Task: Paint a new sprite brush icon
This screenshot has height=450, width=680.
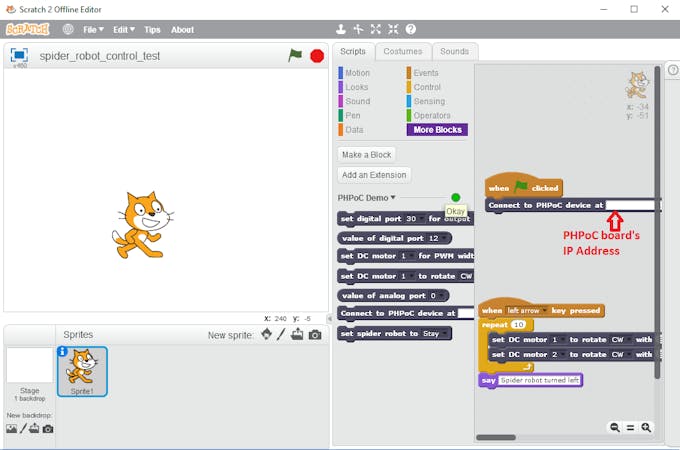Action: pyautogui.click(x=281, y=334)
